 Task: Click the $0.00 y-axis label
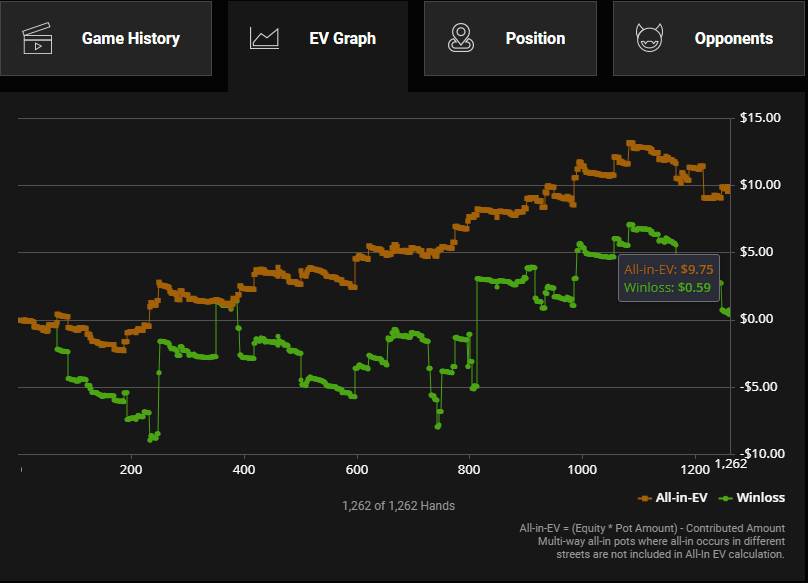(756, 319)
